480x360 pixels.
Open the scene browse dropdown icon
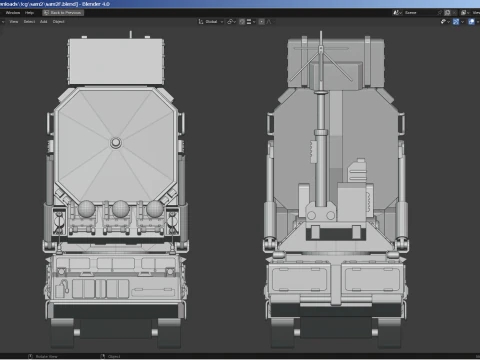[397, 13]
